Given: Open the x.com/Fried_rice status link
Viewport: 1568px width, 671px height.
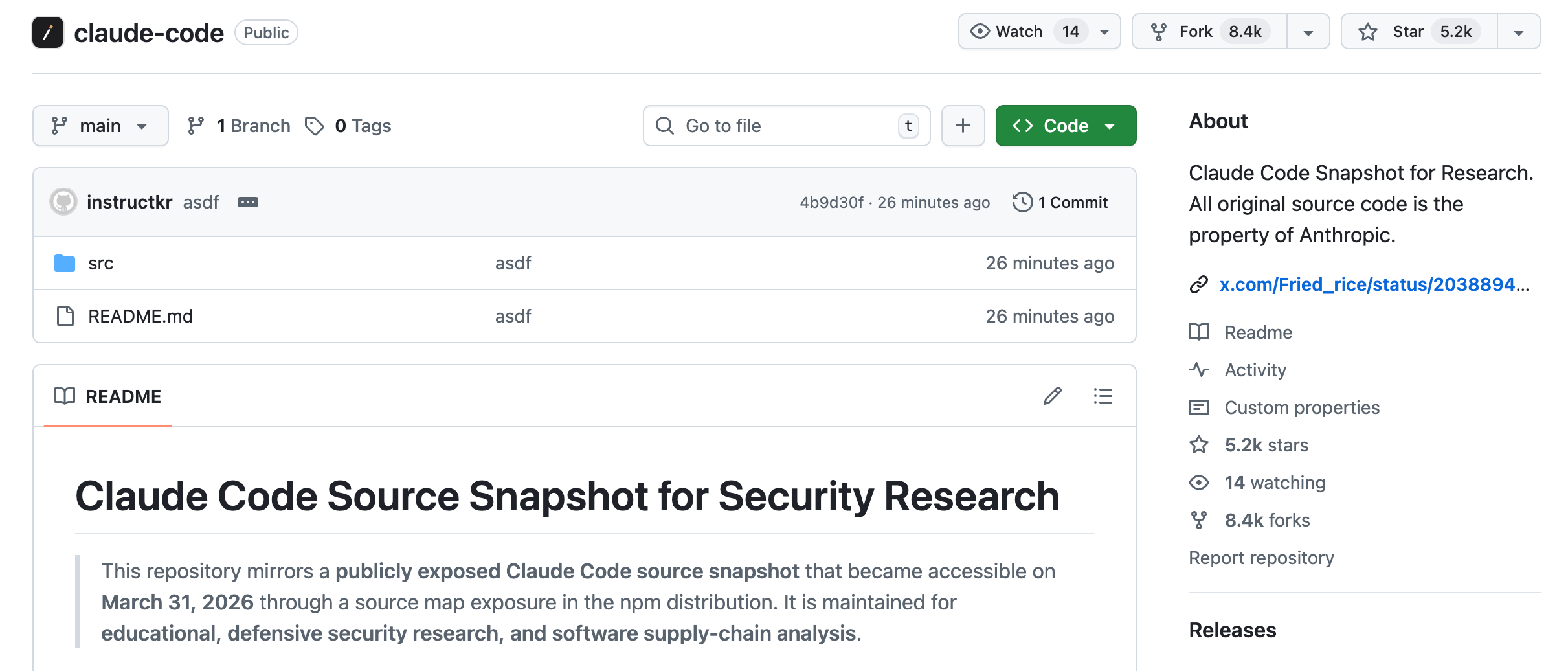Looking at the screenshot, I should [x=1366, y=284].
